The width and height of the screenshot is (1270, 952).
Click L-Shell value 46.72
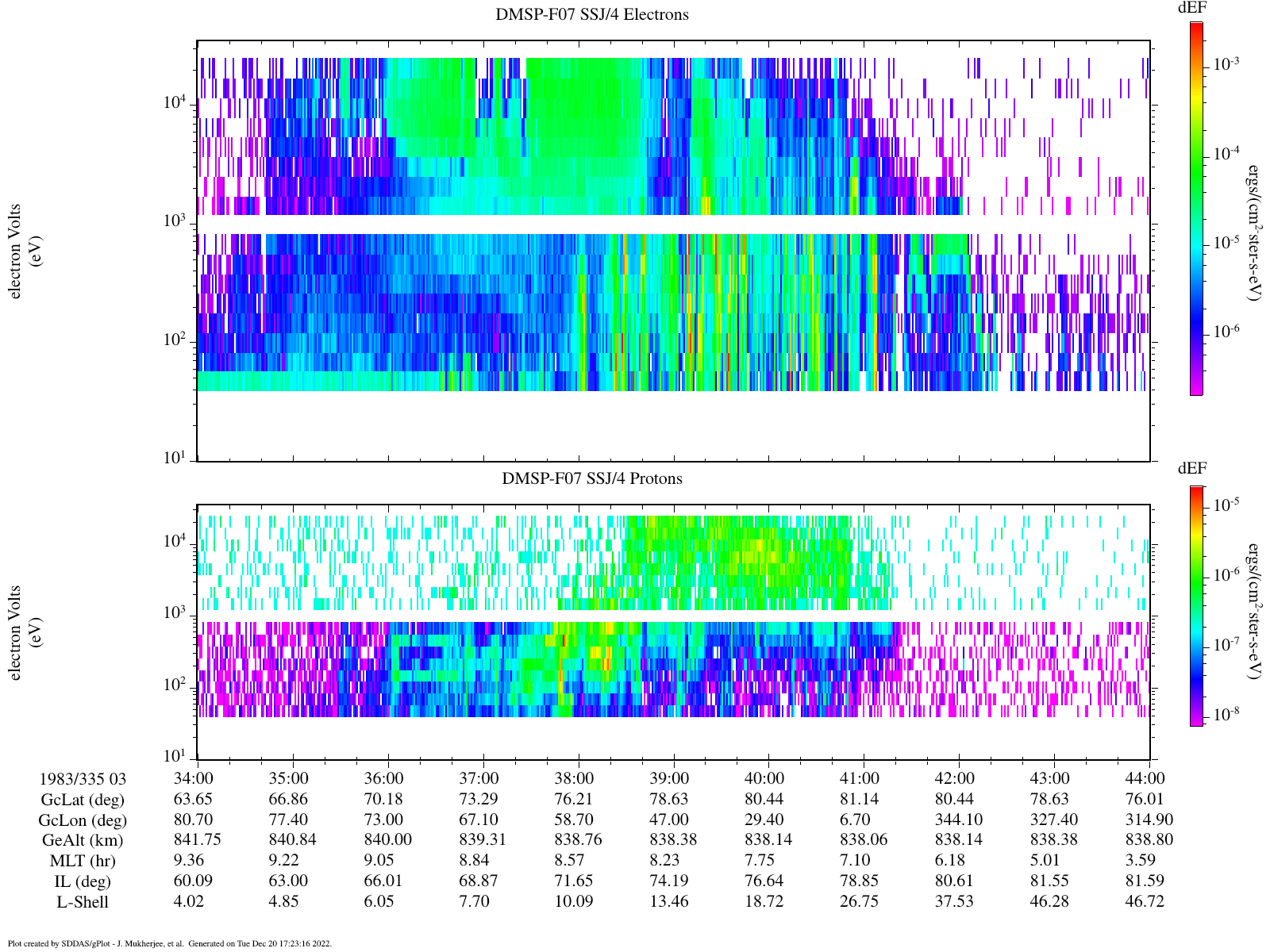1145,901
